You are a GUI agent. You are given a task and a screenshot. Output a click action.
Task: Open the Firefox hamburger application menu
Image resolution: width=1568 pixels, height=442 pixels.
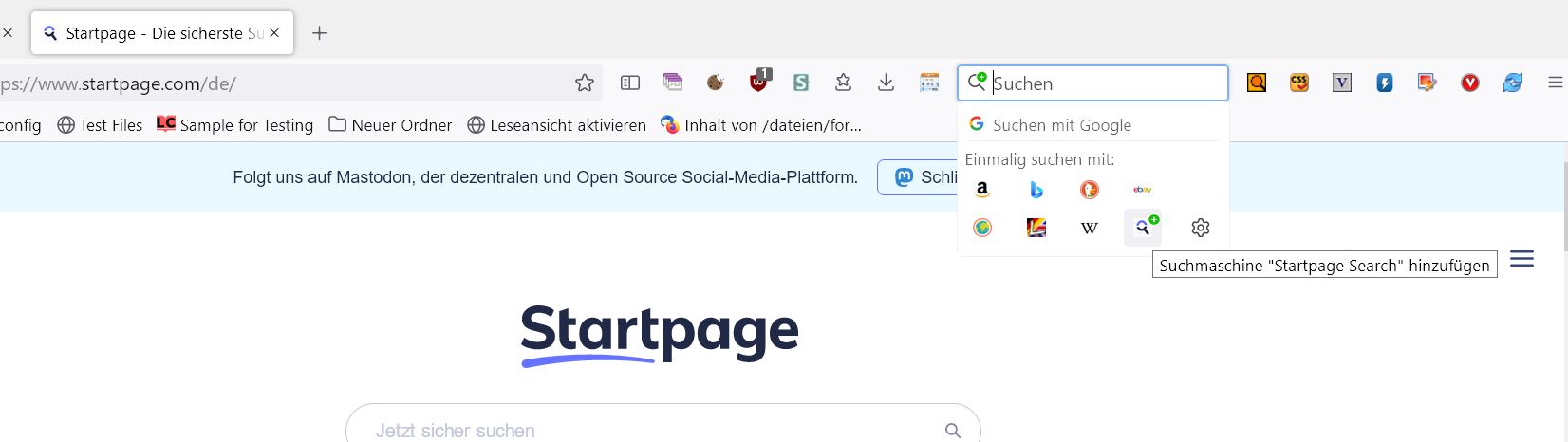1555,83
